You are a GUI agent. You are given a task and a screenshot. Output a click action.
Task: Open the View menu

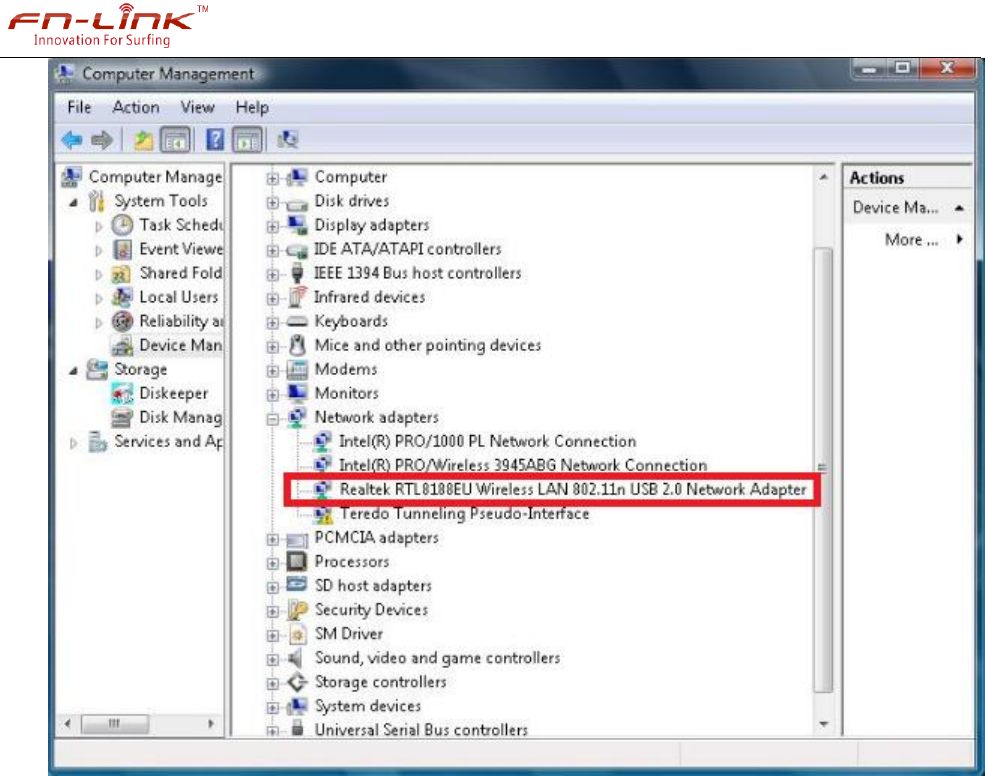[x=197, y=107]
